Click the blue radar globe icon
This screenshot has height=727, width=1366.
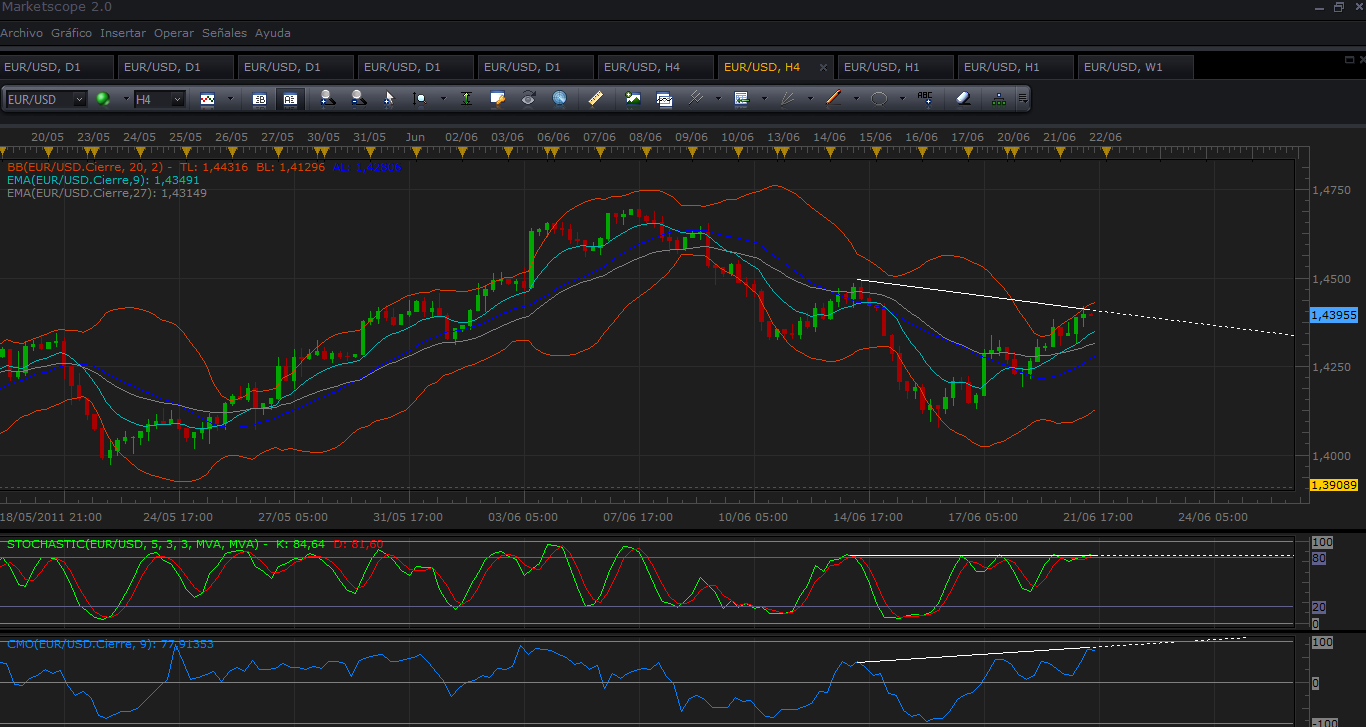pos(559,99)
